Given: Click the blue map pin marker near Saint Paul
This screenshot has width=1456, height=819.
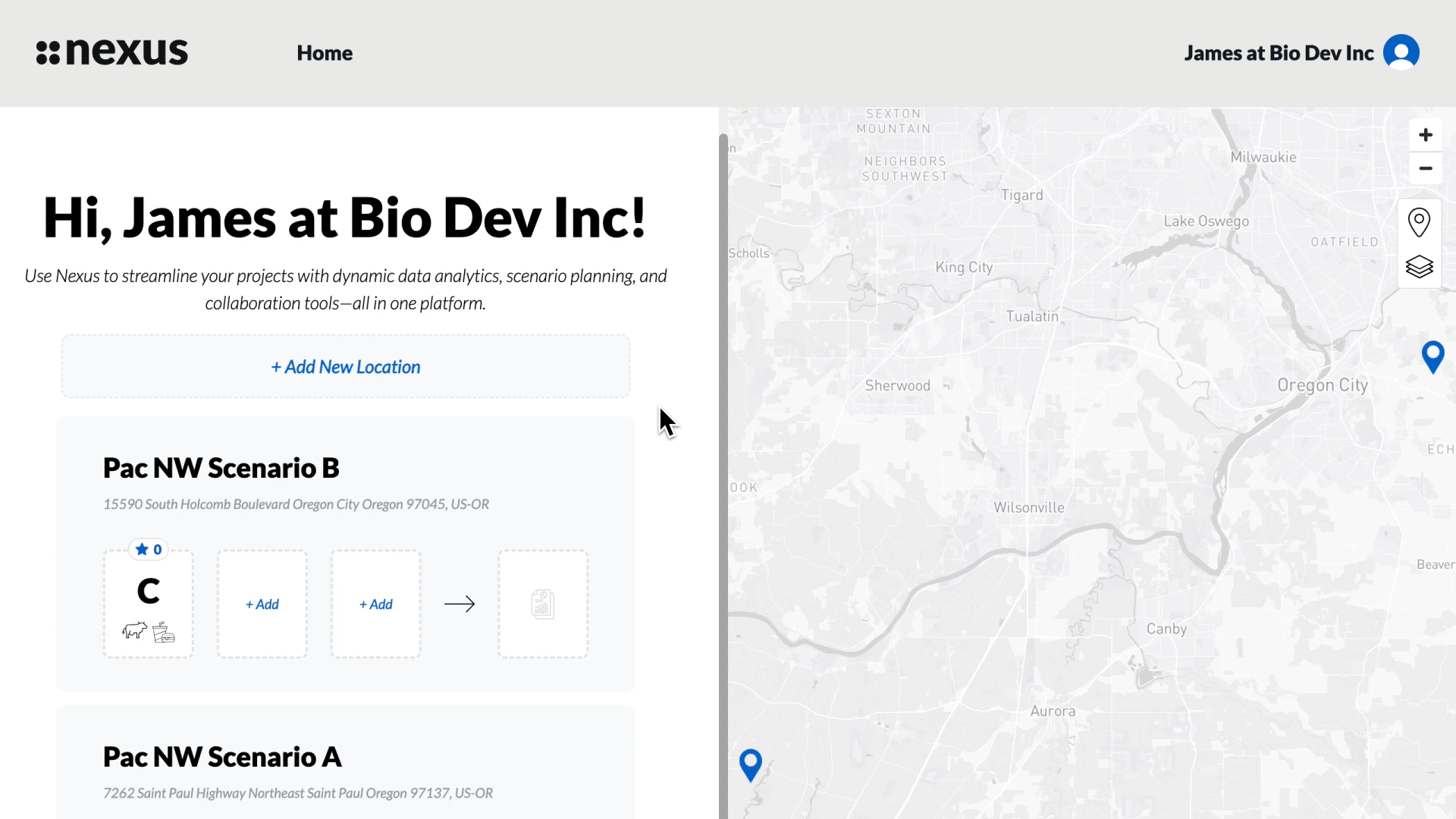Looking at the screenshot, I should click(750, 761).
